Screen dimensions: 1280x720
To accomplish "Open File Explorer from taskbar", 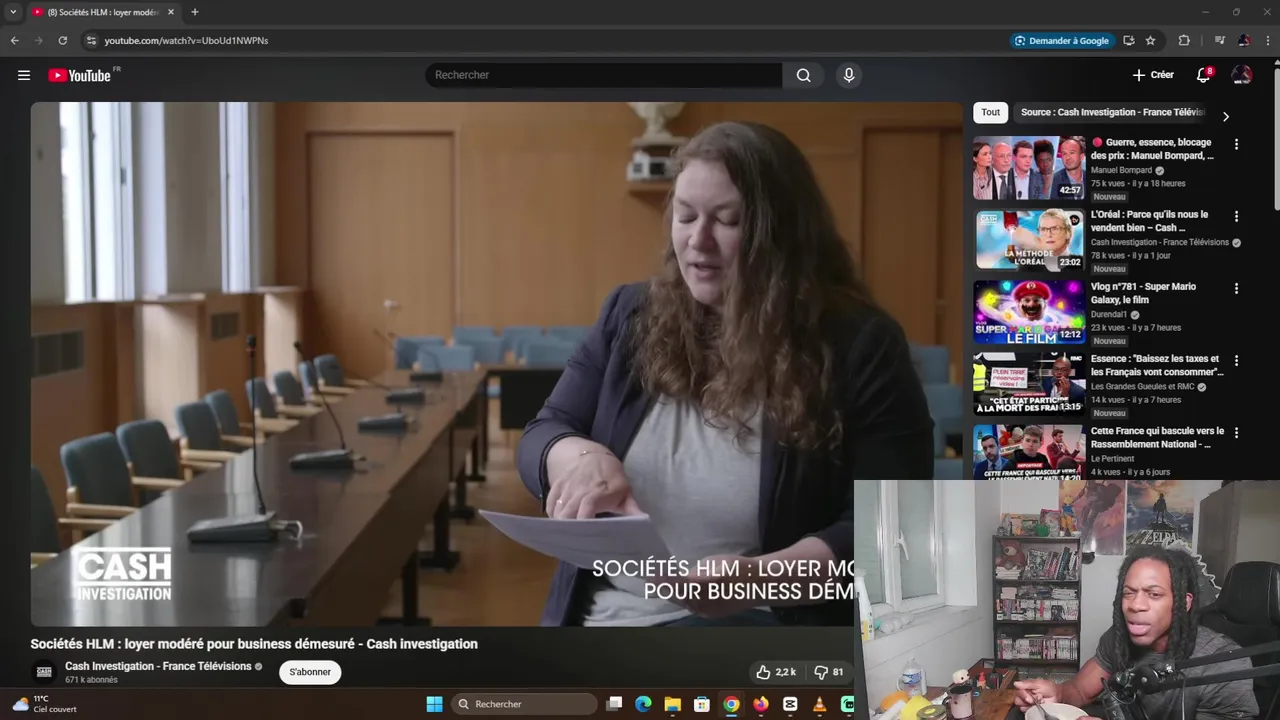I will coord(673,704).
